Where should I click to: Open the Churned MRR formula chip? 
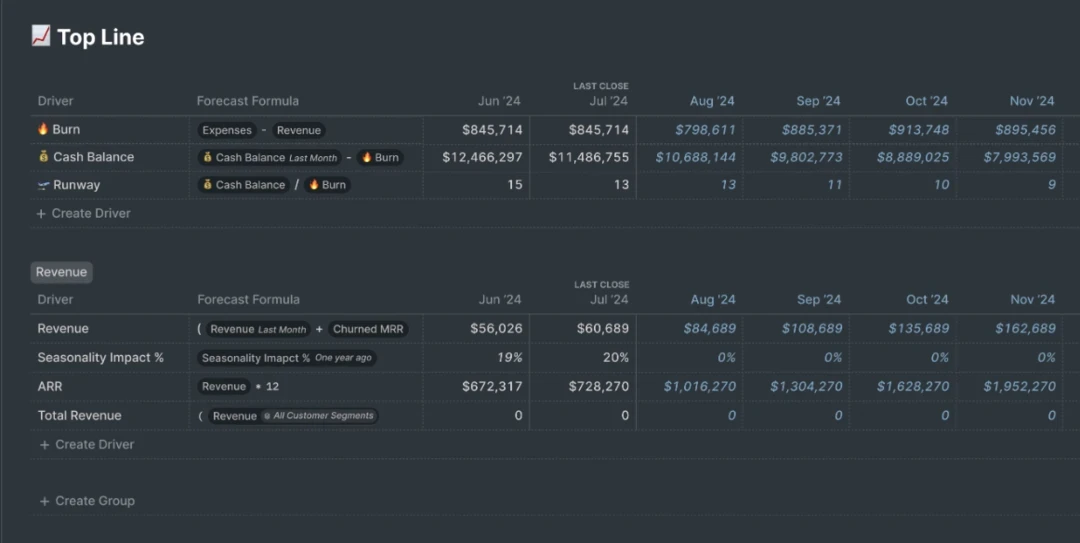[x=368, y=329]
